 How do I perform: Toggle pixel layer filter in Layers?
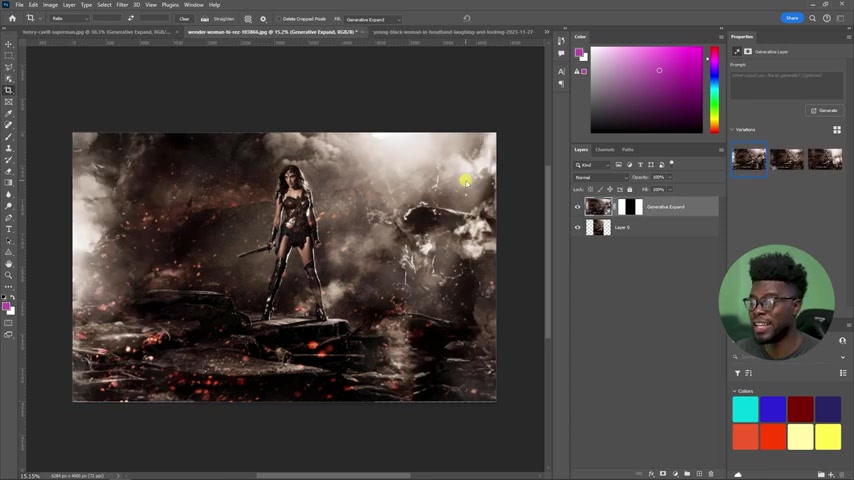point(619,165)
